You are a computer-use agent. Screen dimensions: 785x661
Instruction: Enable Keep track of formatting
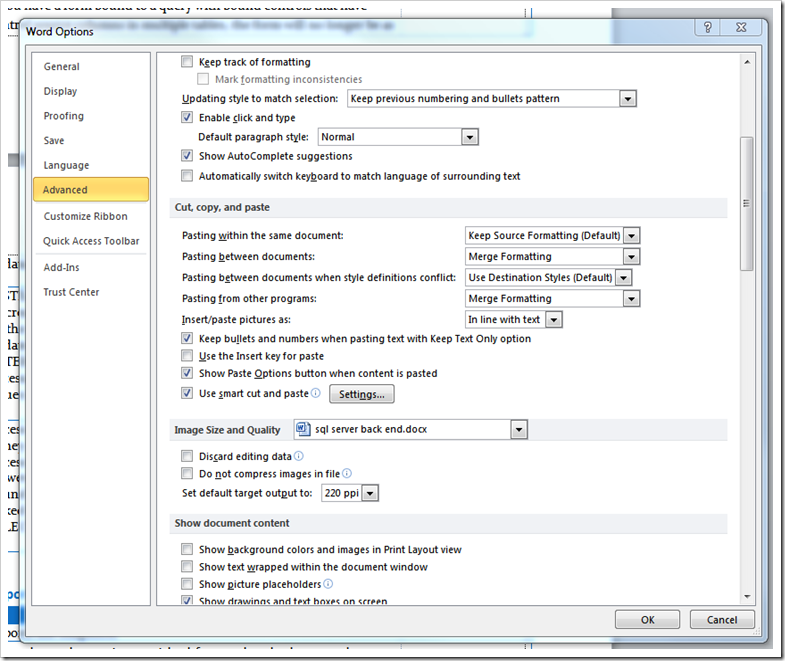[187, 62]
